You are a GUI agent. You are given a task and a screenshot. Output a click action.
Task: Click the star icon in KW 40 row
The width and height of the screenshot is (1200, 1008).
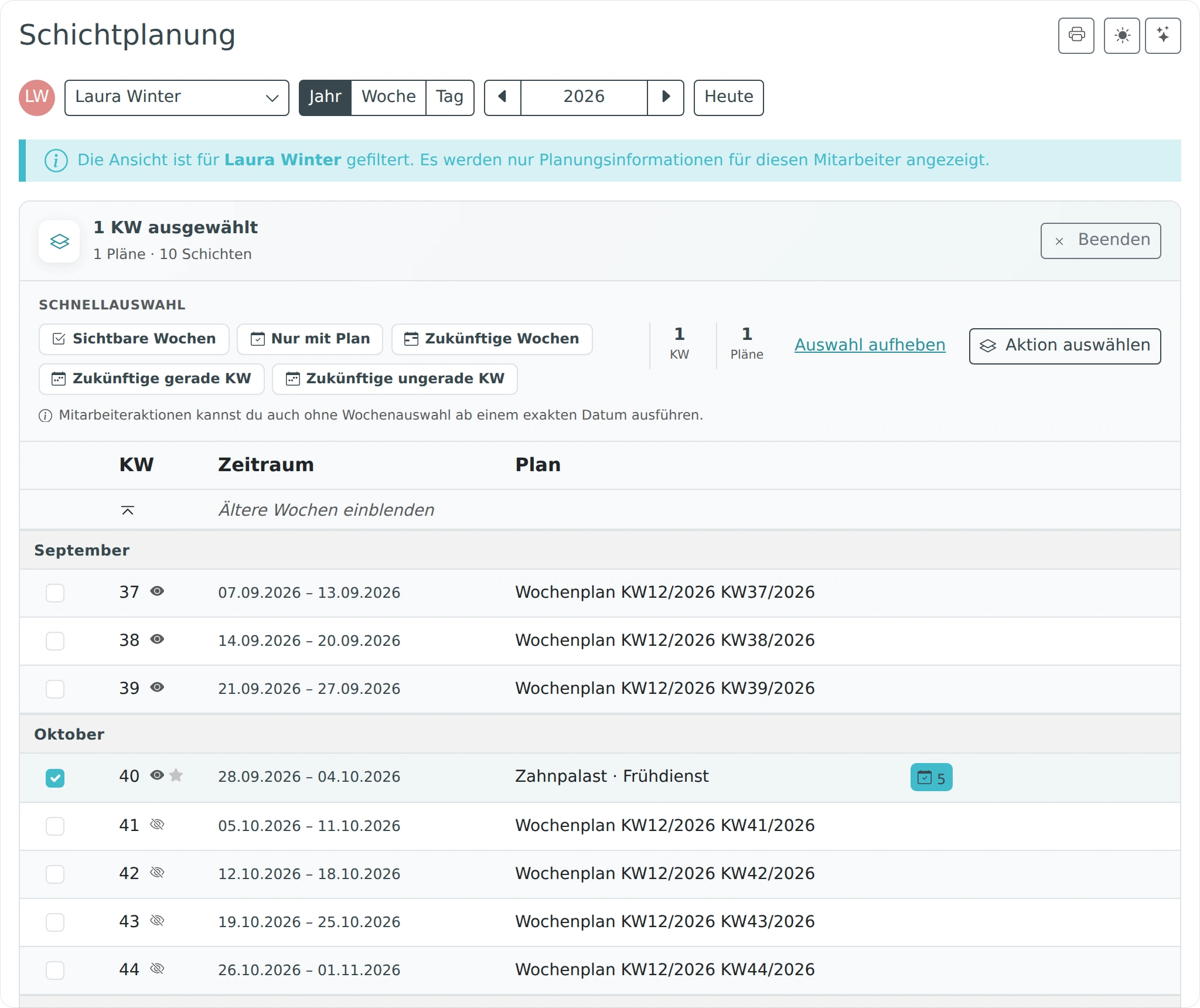(176, 776)
